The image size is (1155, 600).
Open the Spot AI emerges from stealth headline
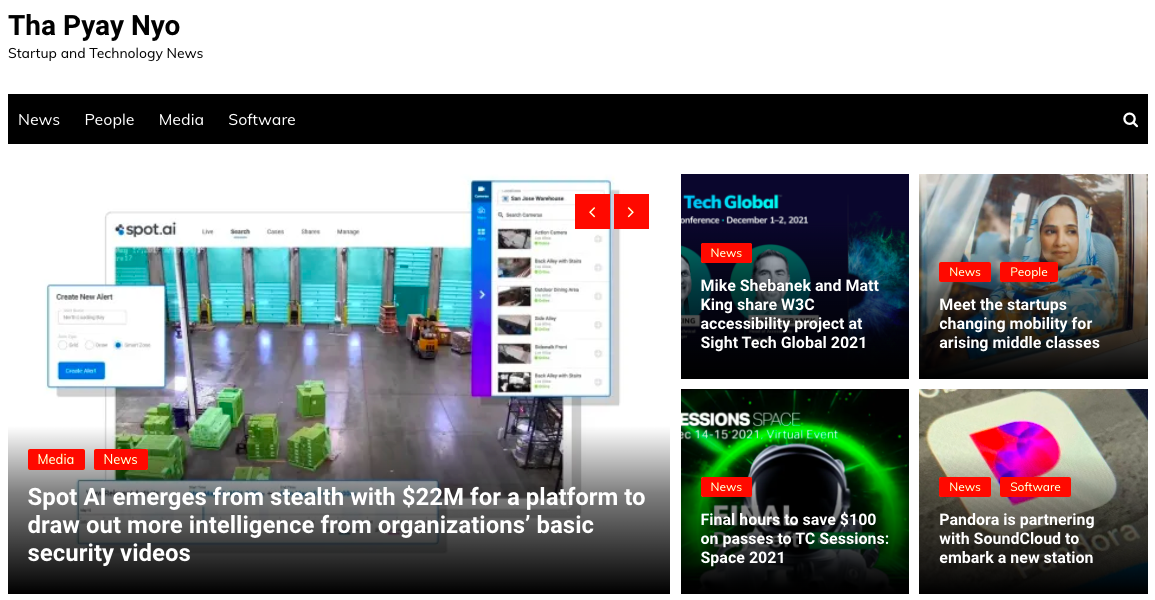(x=336, y=525)
